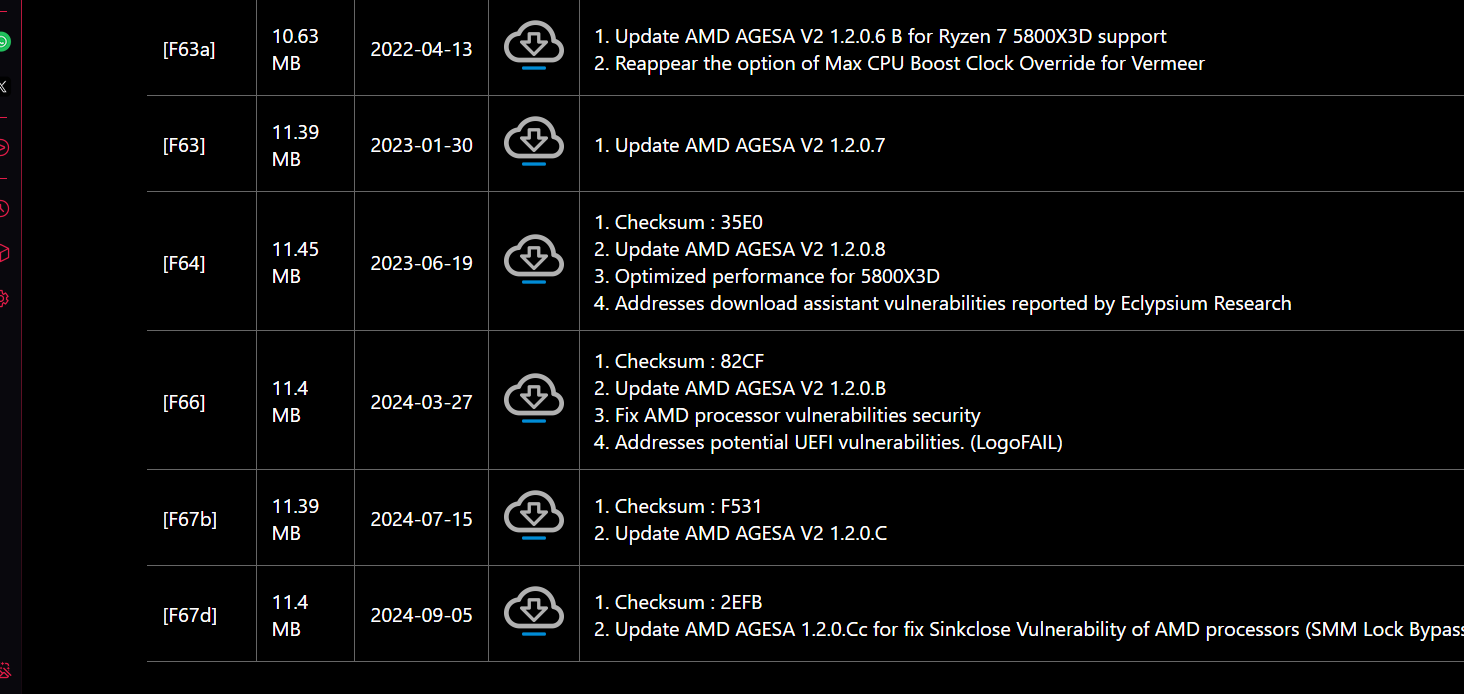Image resolution: width=1464 pixels, height=694 pixels.
Task: Open the History clock icon in sidebar
Action: pyautogui.click(x=4, y=209)
